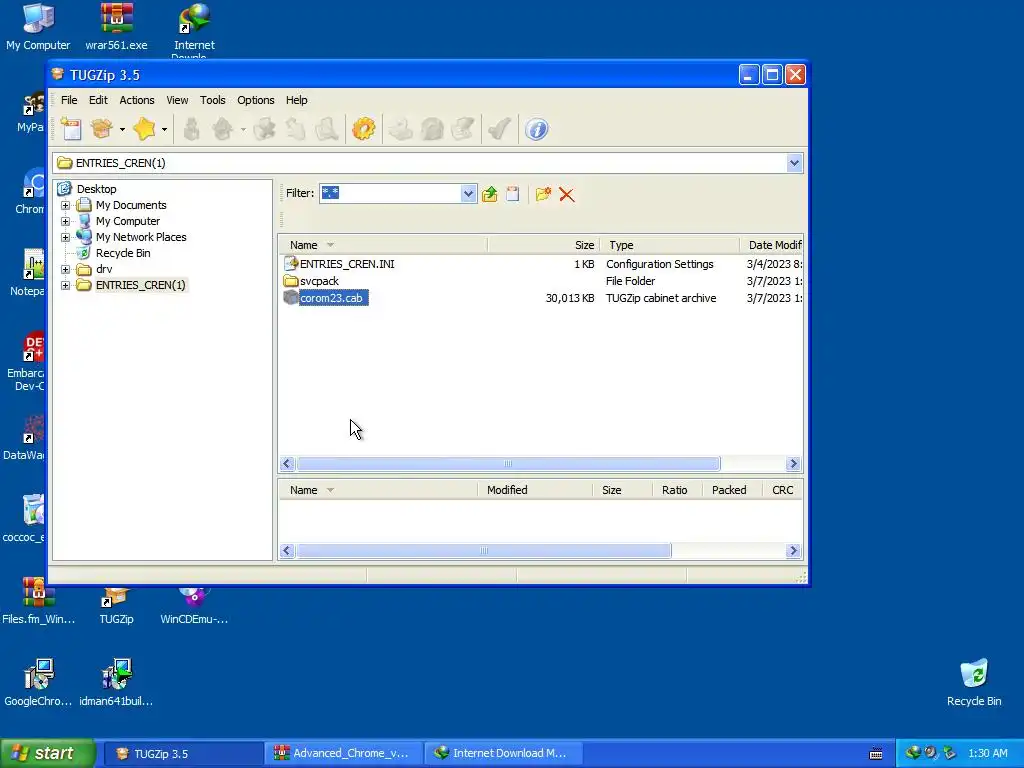Sort file list by Type column
Screen dimensions: 1024x768
pos(669,245)
